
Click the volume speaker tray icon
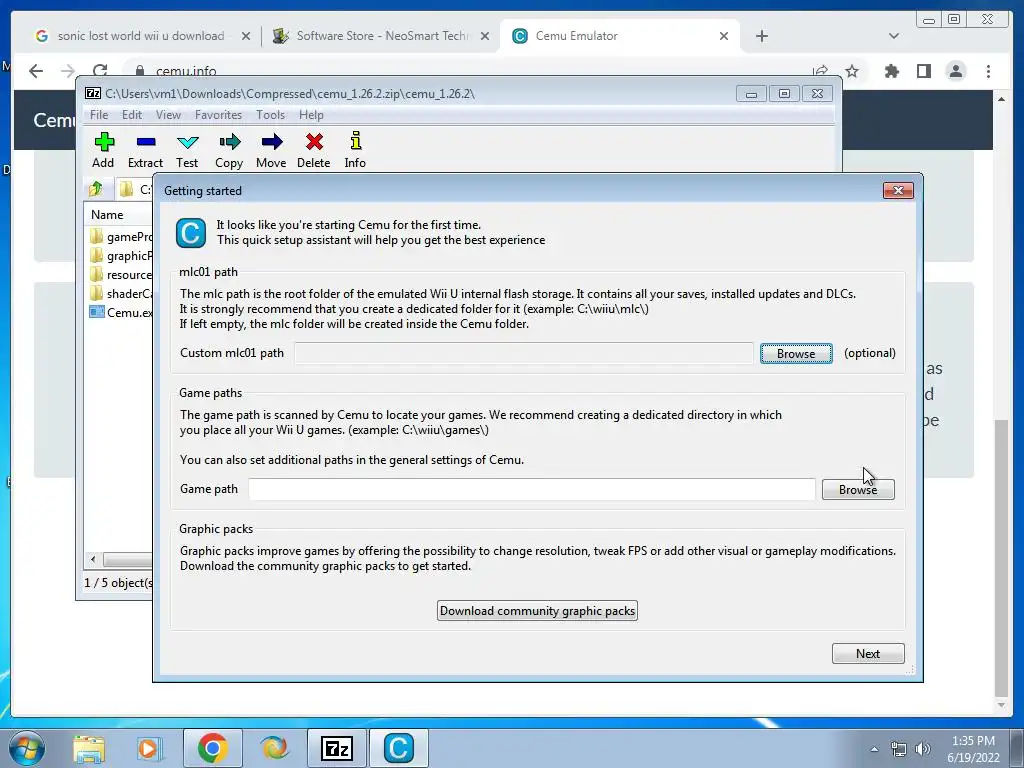coord(922,749)
